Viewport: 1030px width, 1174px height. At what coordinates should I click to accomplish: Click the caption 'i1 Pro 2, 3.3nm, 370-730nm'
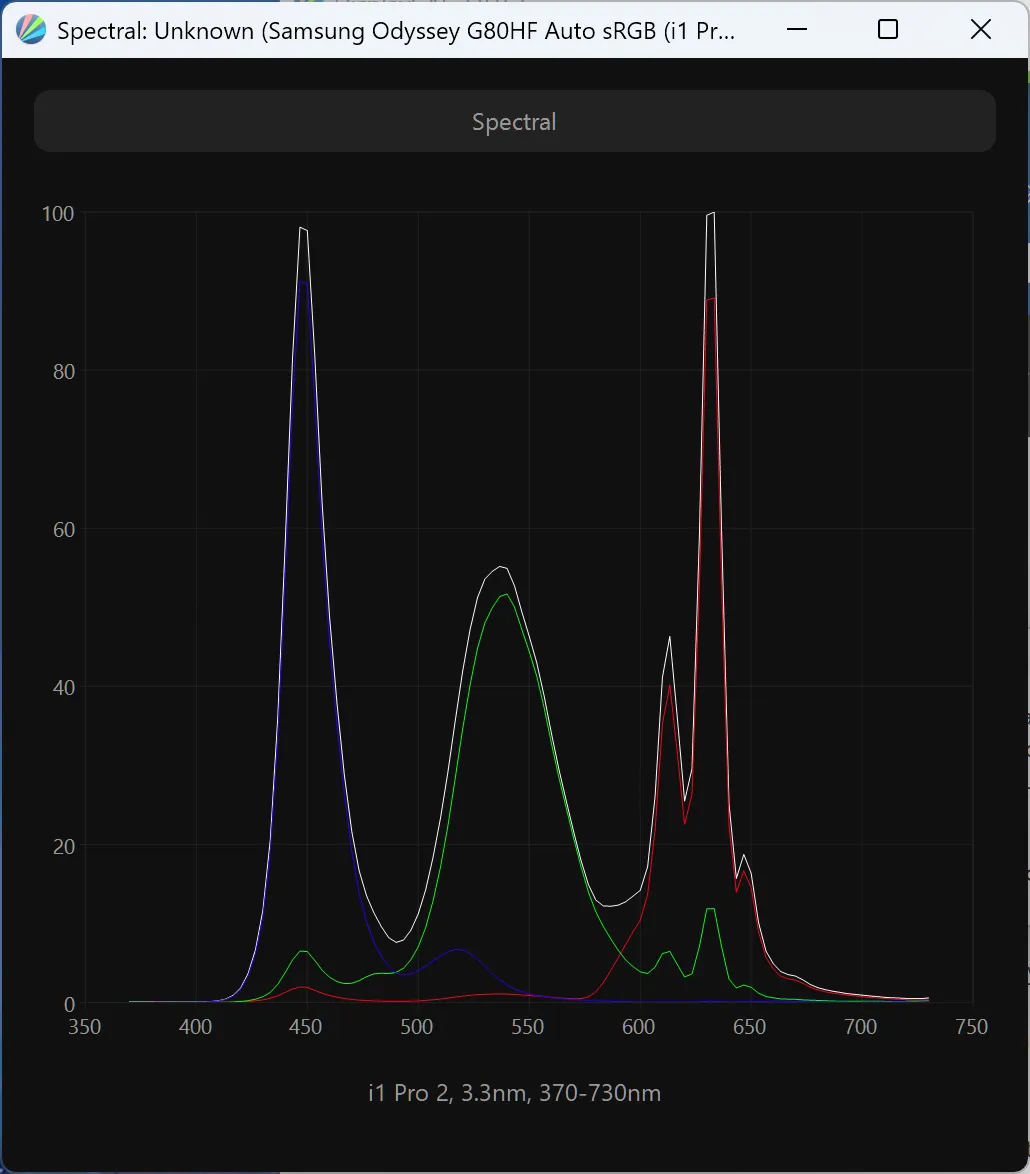[x=514, y=1093]
